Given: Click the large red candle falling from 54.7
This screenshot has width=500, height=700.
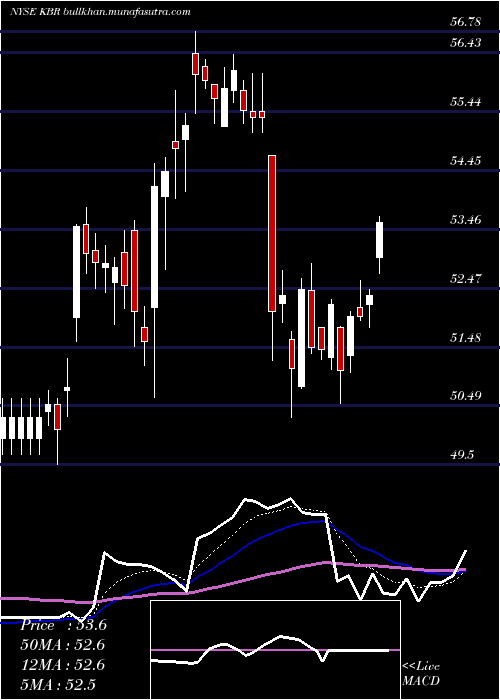Looking at the screenshot, I should (272, 233).
